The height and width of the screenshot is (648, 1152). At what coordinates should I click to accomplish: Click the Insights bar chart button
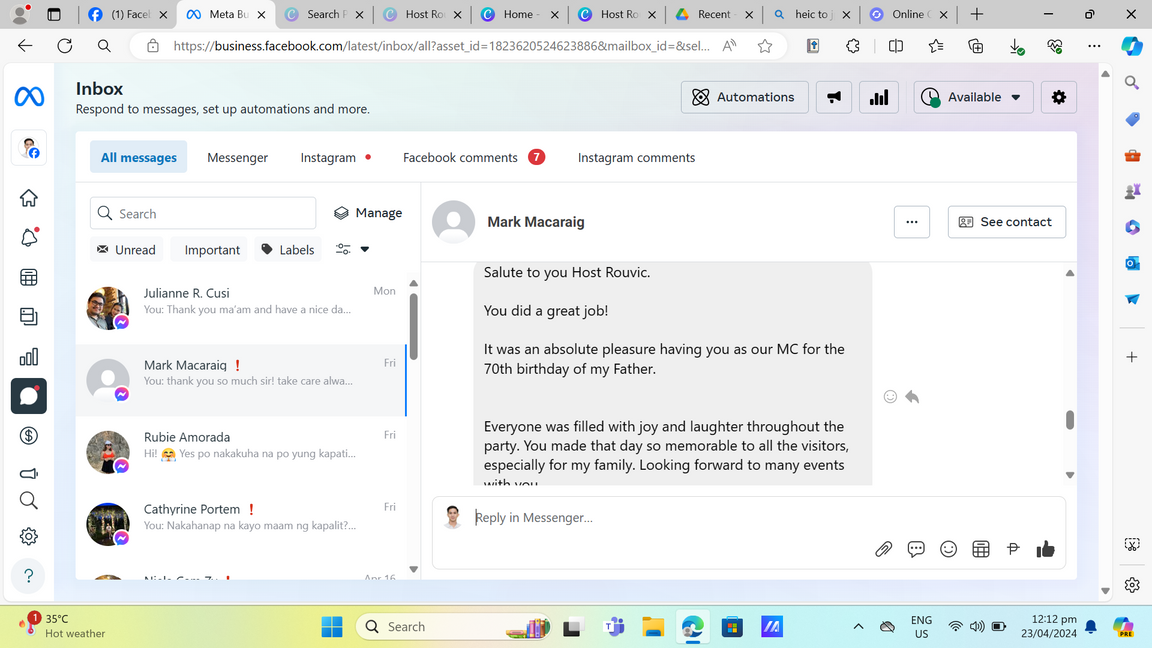[878, 97]
